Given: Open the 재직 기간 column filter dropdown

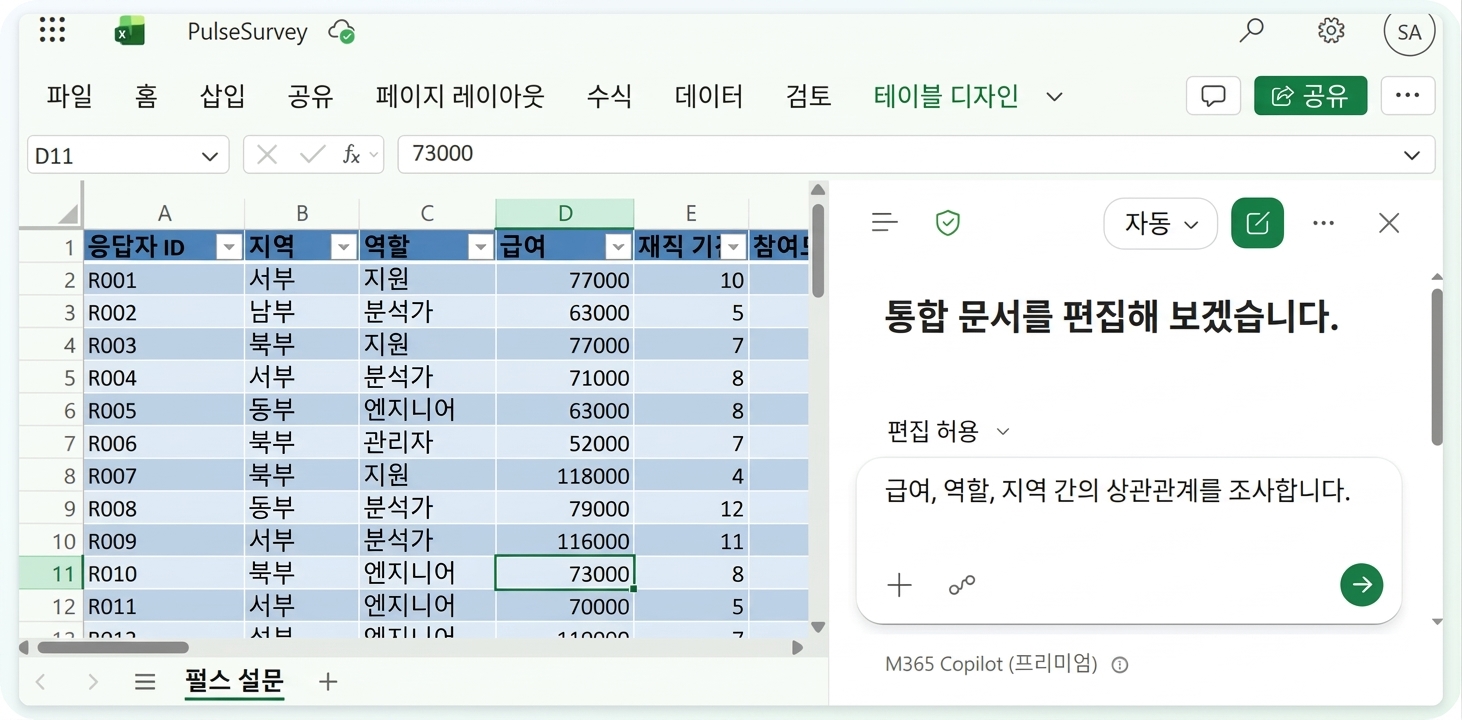Looking at the screenshot, I should click(735, 246).
